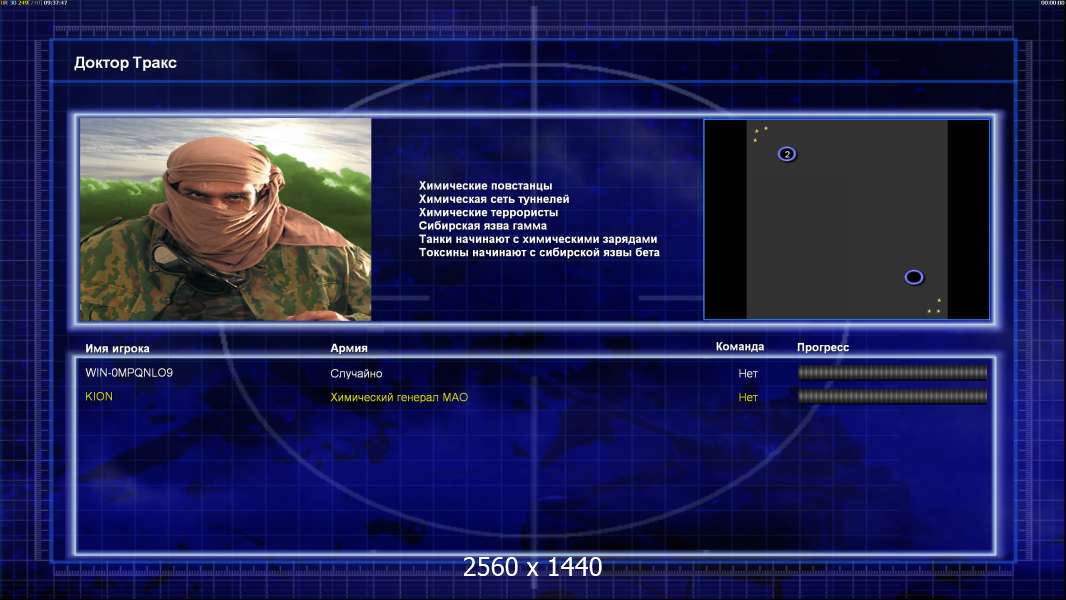1066x600 pixels.
Task: Click the yellow stars in minimap bottom-right corner
Action: (x=935, y=306)
